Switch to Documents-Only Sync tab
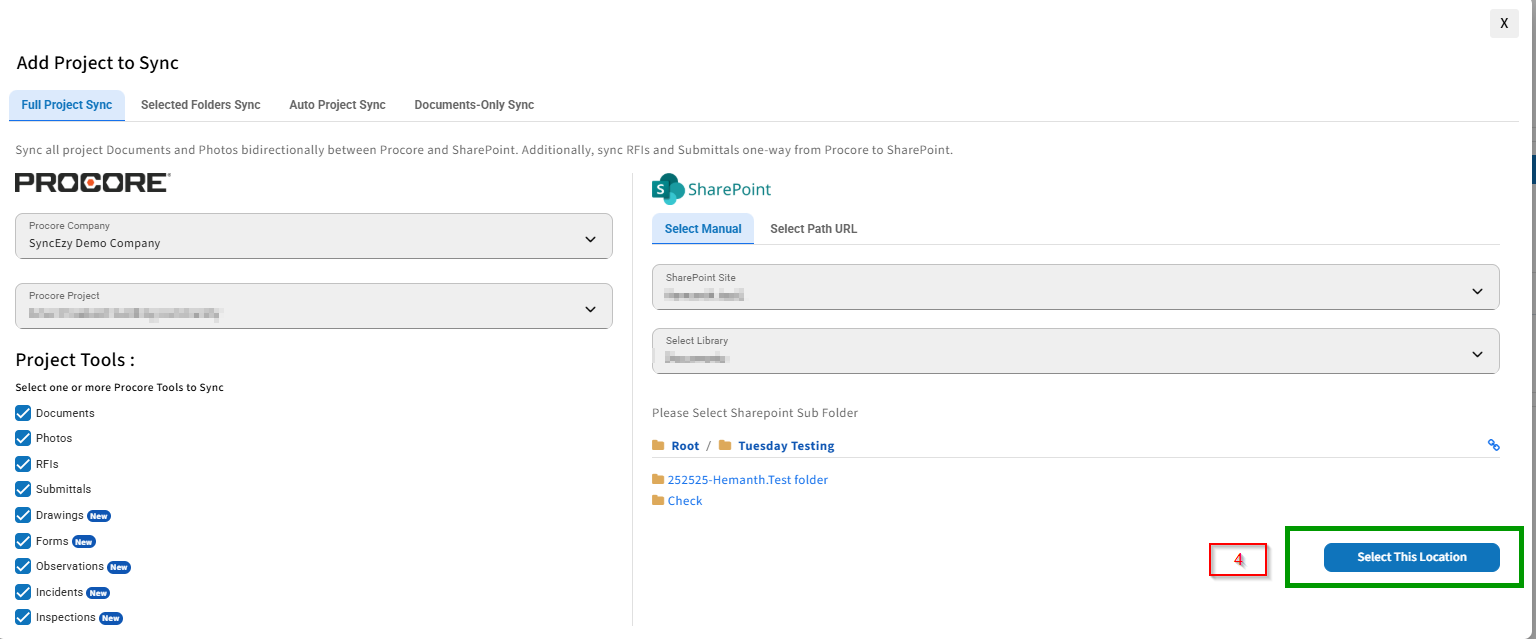Image resolution: width=1536 pixels, height=639 pixels. click(x=474, y=105)
